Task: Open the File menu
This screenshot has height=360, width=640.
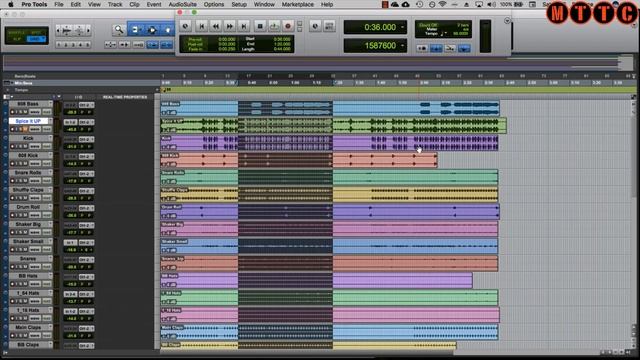Action: pyautogui.click(x=59, y=4)
